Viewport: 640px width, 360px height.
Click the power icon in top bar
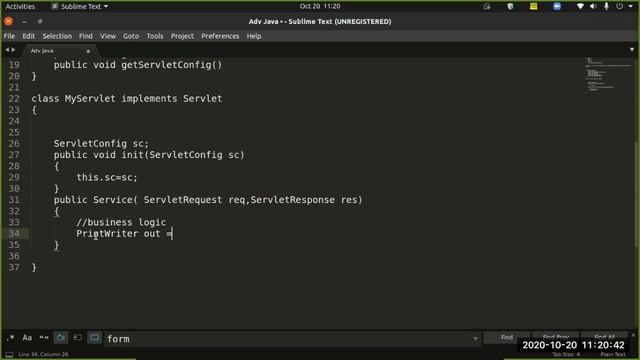coord(619,6)
